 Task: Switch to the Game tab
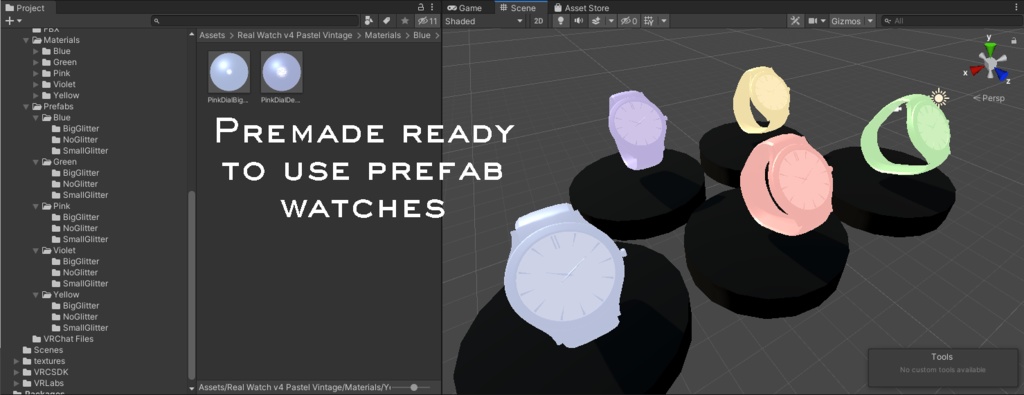coord(464,8)
